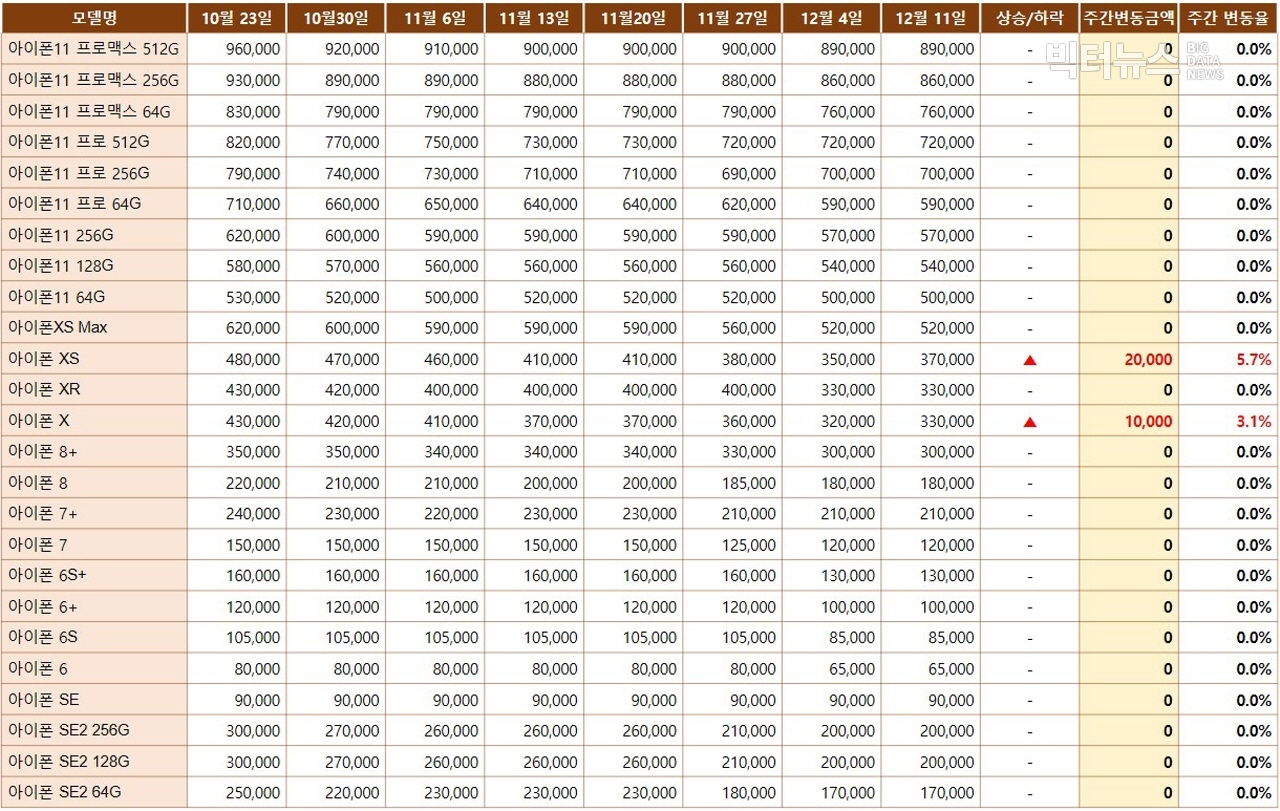The width and height of the screenshot is (1280, 811).
Task: Click the 12월 4일 price 130,000 for 아이폰 6S+
Action: click(831, 576)
